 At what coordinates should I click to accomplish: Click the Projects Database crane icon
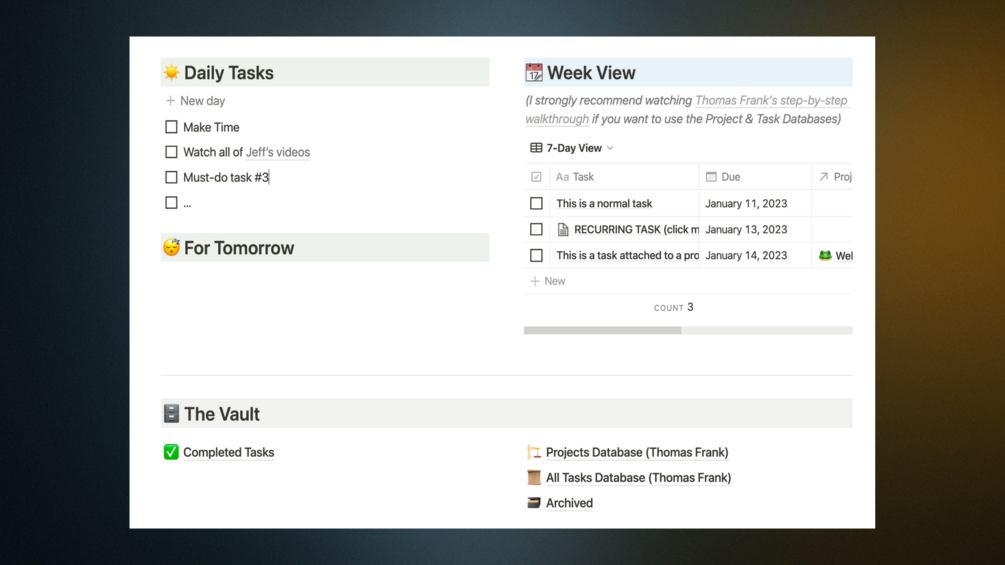pyautogui.click(x=534, y=452)
